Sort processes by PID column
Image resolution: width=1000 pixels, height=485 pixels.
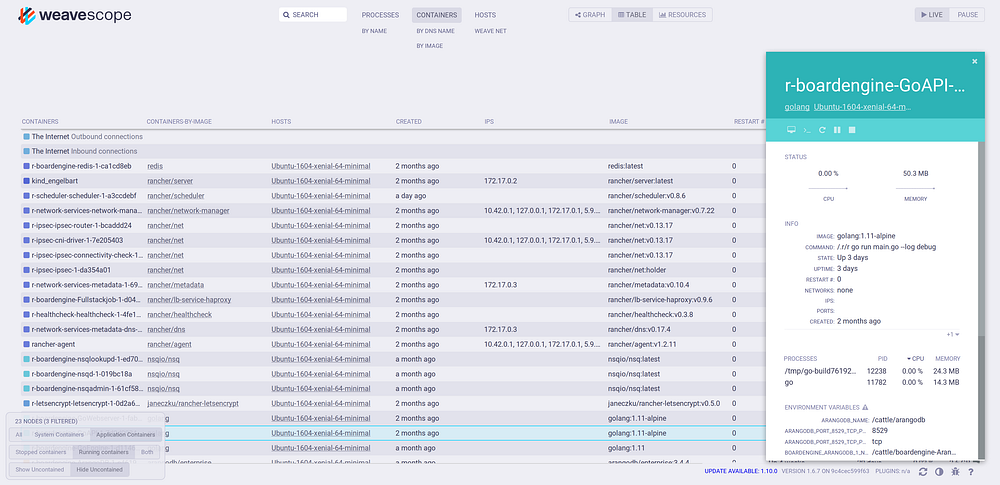(x=882, y=359)
